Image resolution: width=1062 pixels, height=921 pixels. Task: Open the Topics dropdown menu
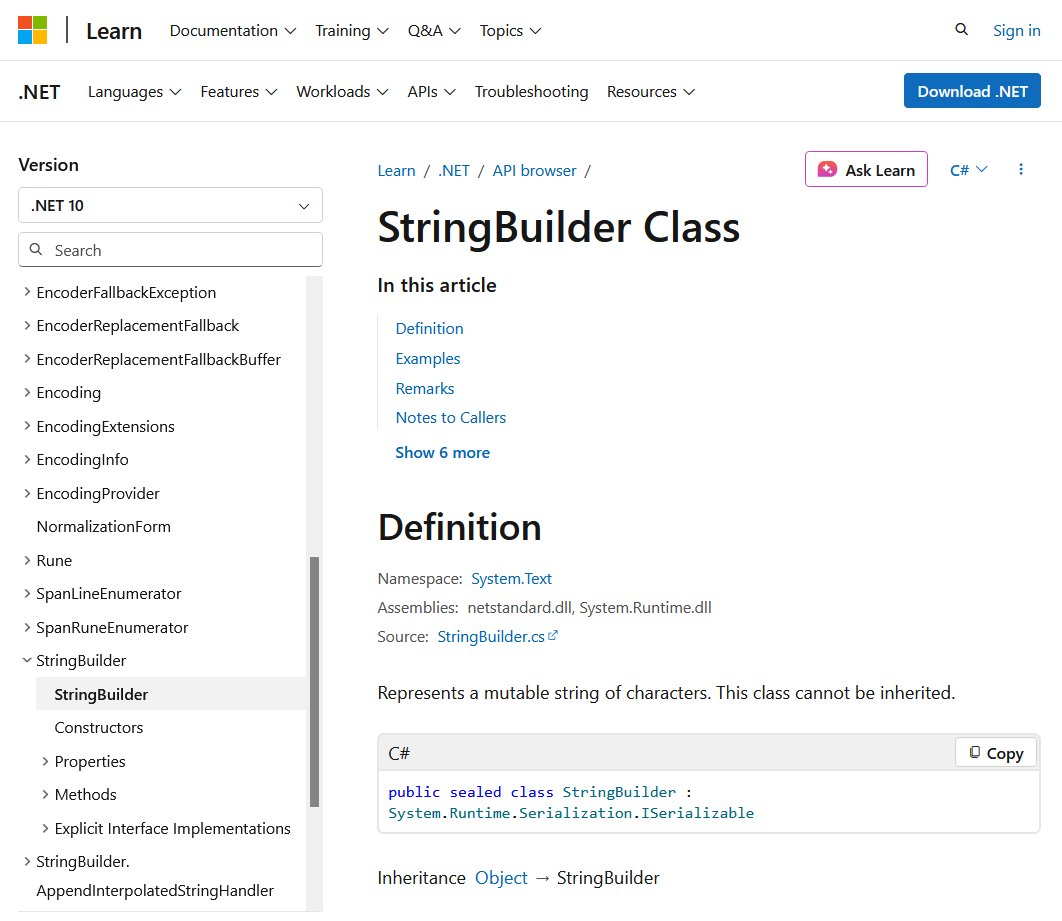(x=510, y=31)
